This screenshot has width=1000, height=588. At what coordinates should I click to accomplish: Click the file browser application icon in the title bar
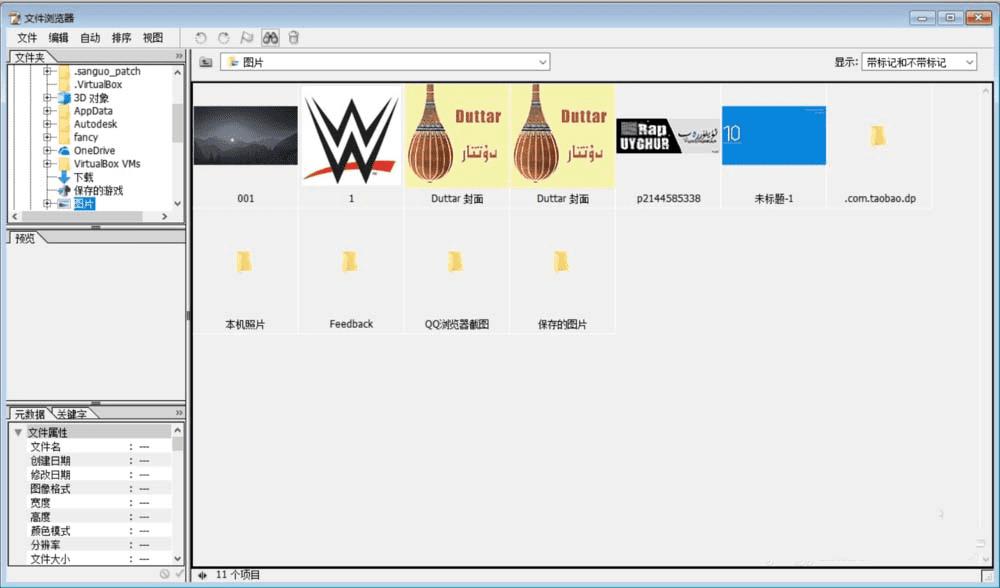coord(15,18)
